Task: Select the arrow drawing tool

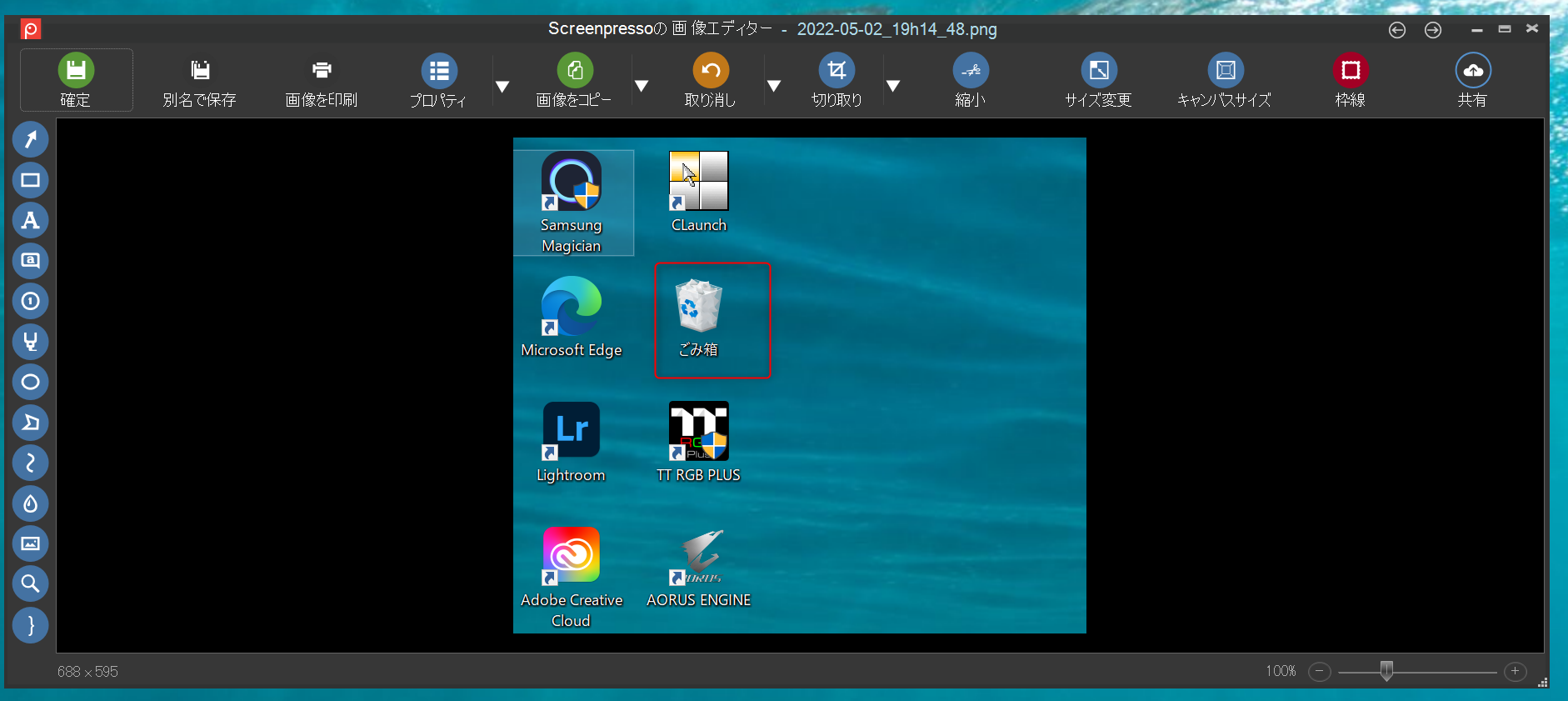Action: click(x=30, y=139)
